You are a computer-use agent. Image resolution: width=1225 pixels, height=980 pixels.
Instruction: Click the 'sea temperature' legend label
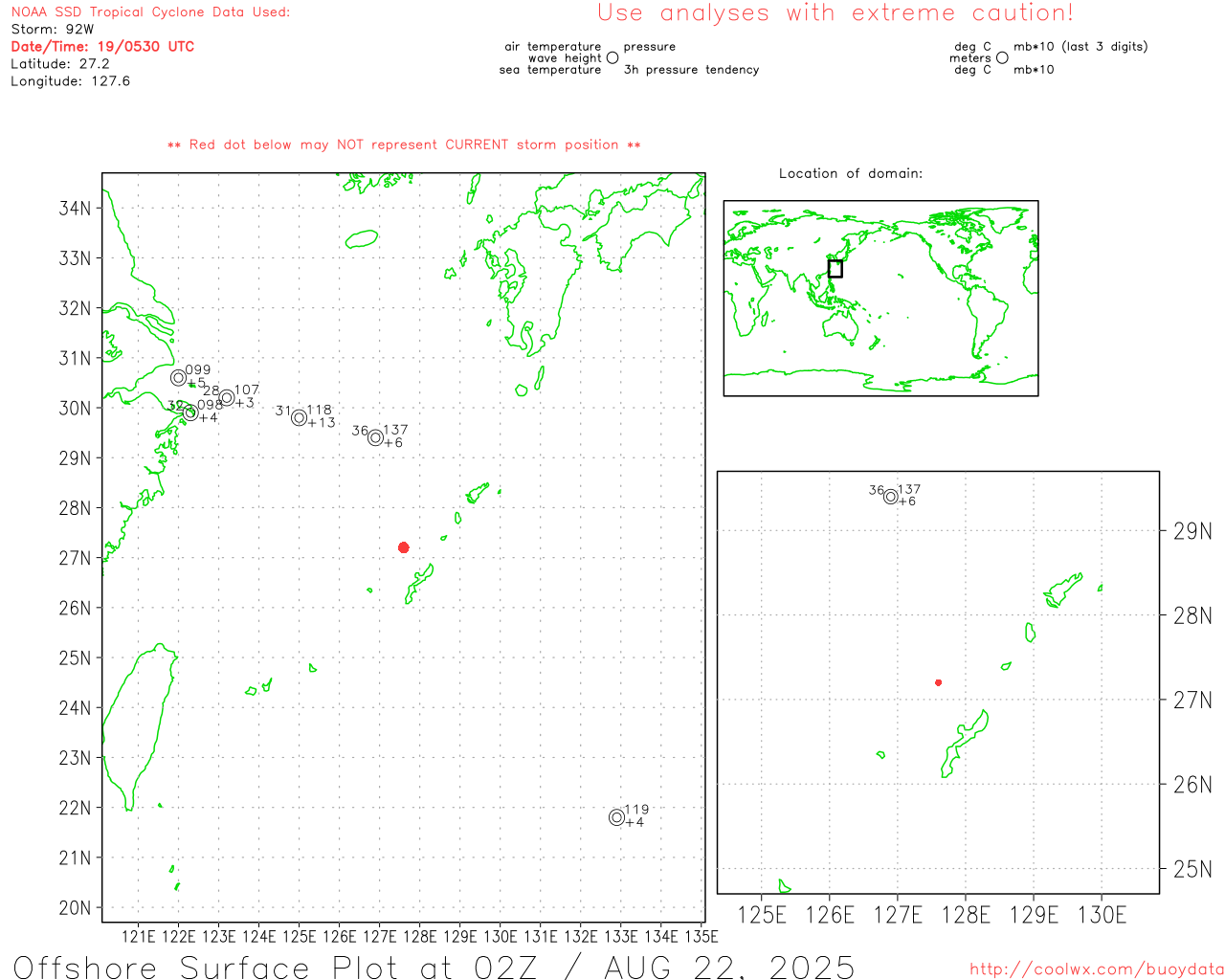(x=550, y=70)
